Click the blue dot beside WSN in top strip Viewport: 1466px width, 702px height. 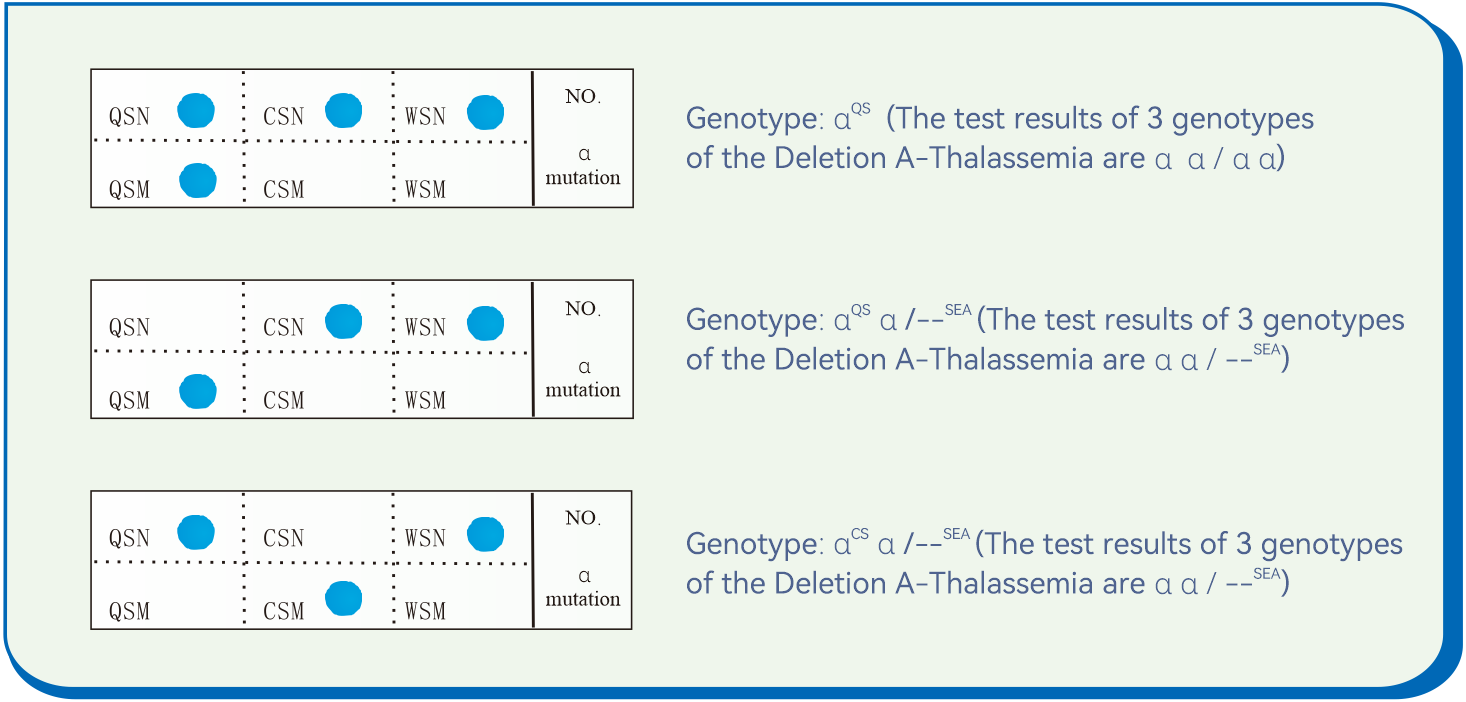(486, 112)
